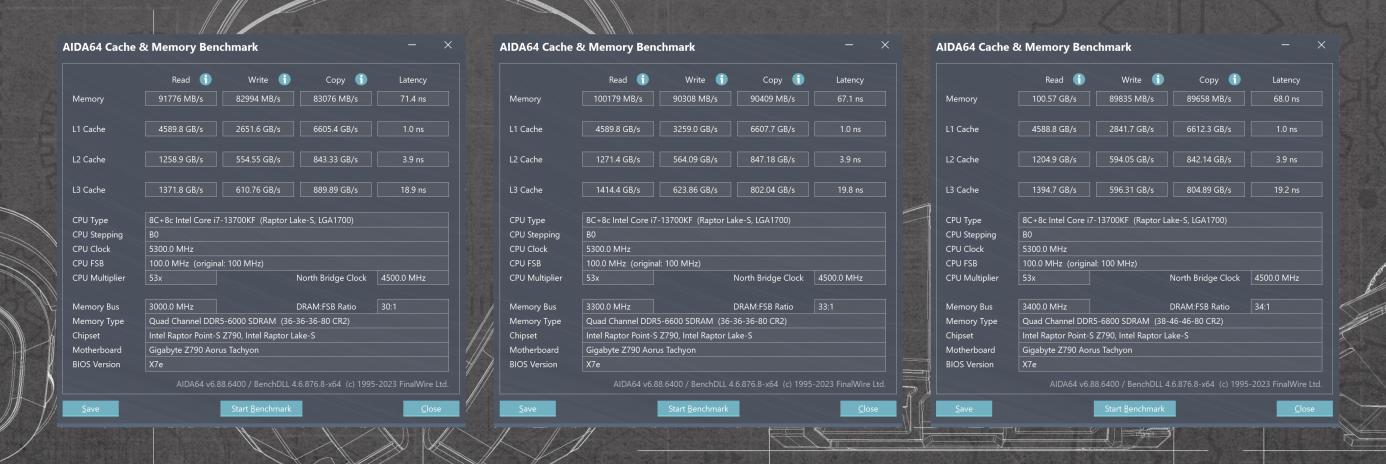Click the 3300.0 MHz Memory Bus field
Screen dimensions: 1386x464
coord(618,306)
